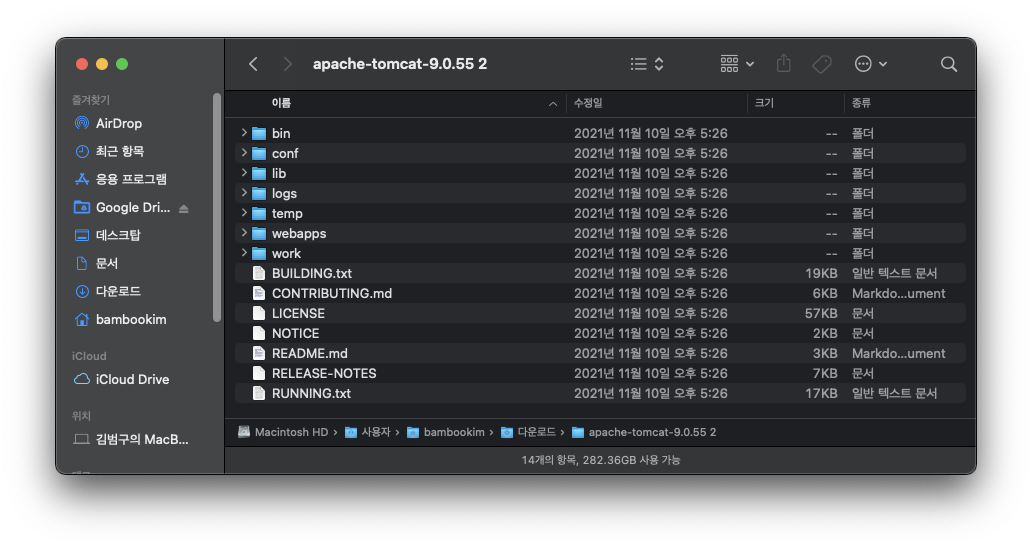
Task: Click the green fullscreen window button
Action: 122,64
